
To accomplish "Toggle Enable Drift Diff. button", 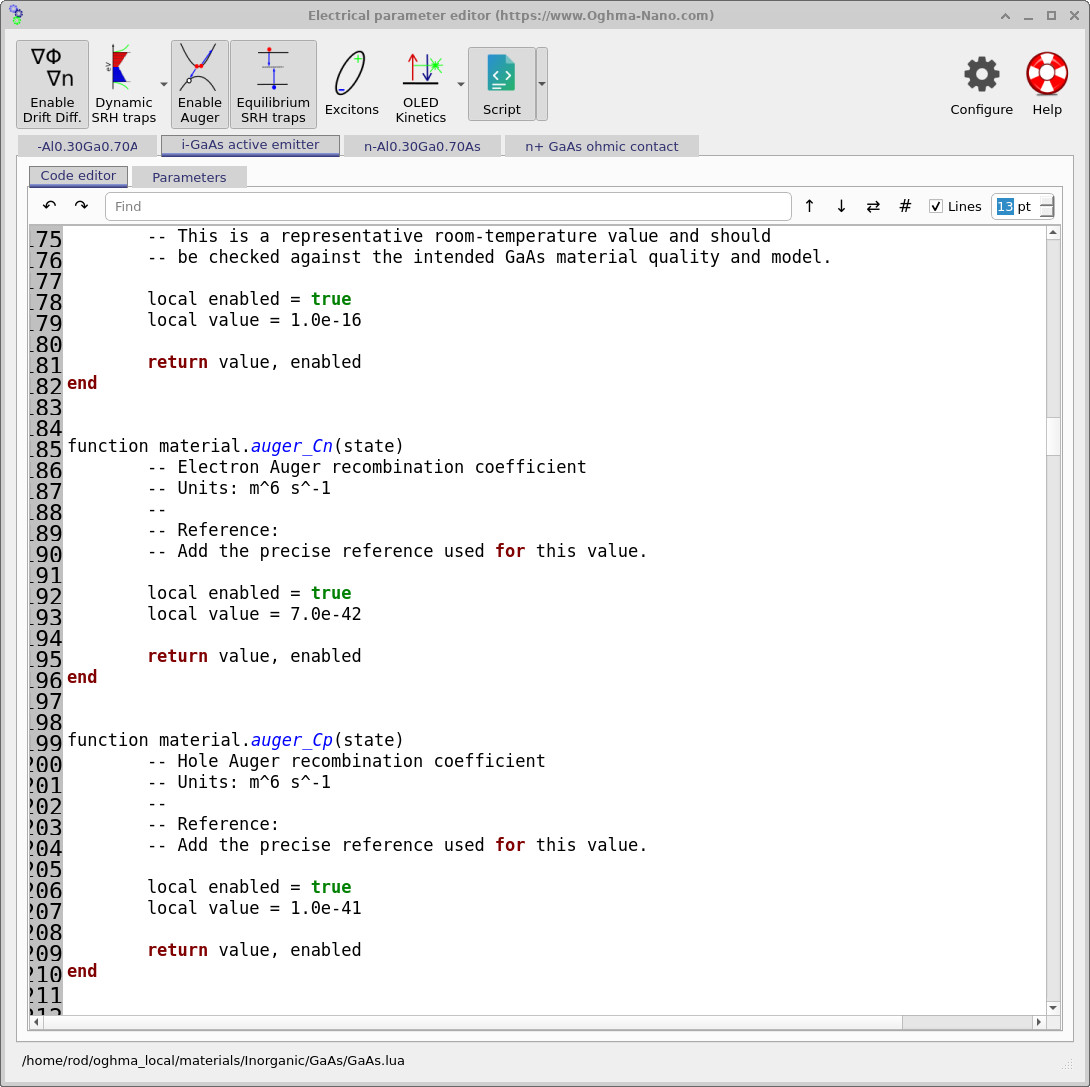I will point(52,84).
